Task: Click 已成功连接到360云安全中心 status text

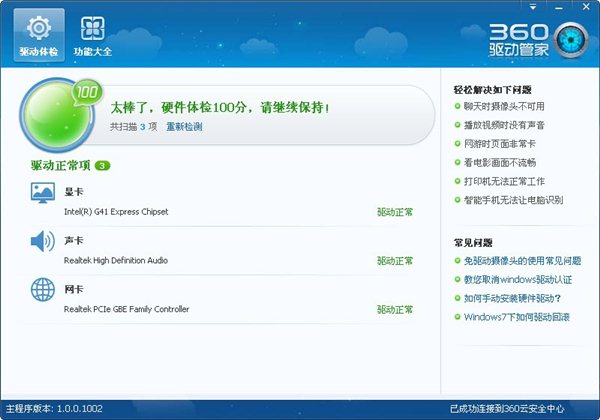Action: point(507,409)
